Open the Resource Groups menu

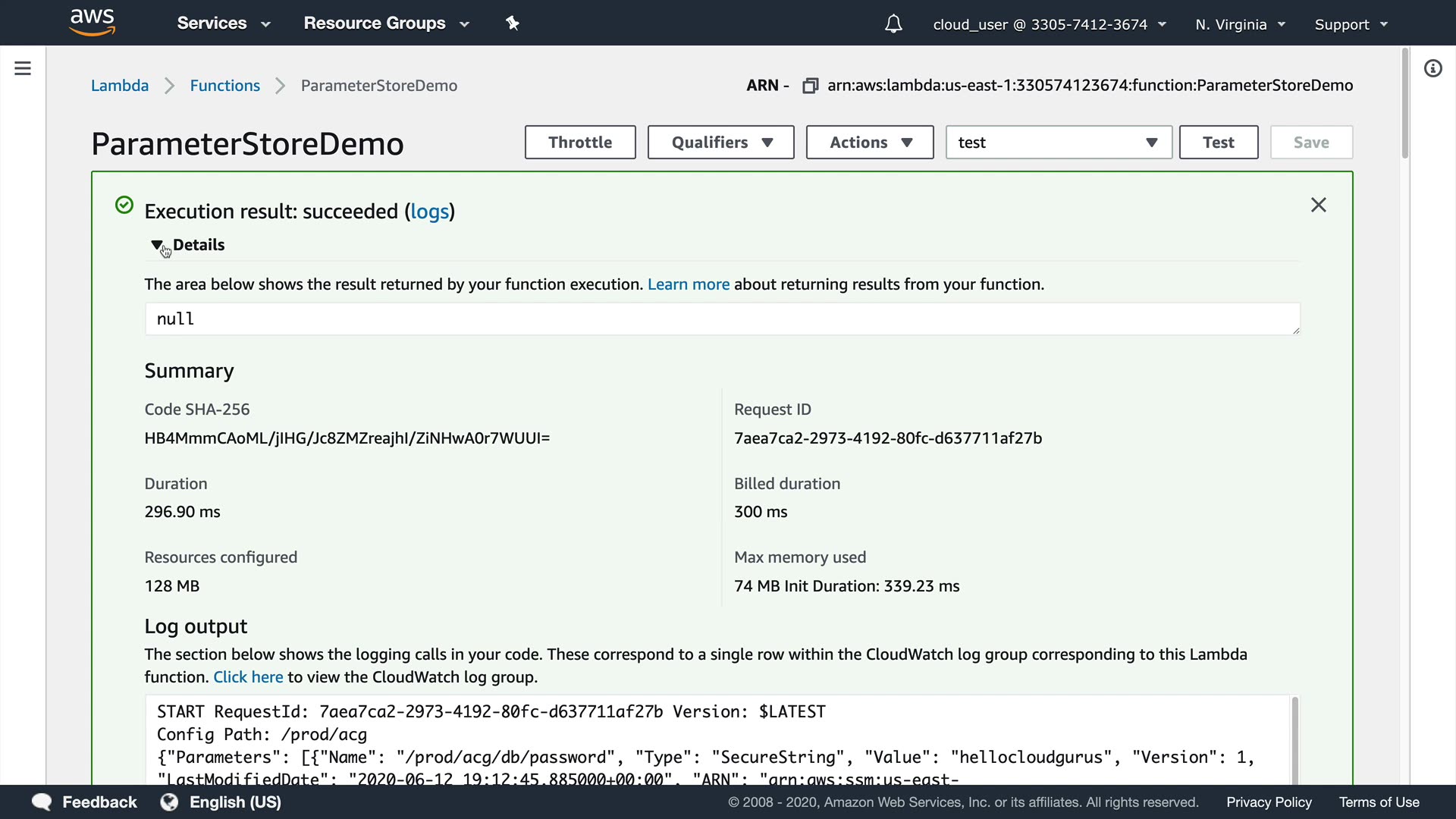(x=386, y=24)
